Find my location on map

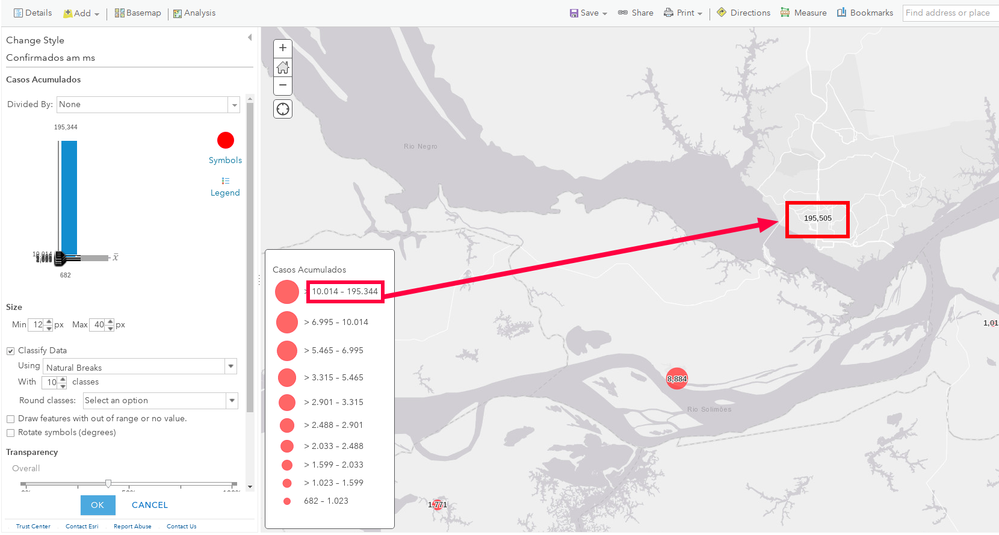coord(283,109)
